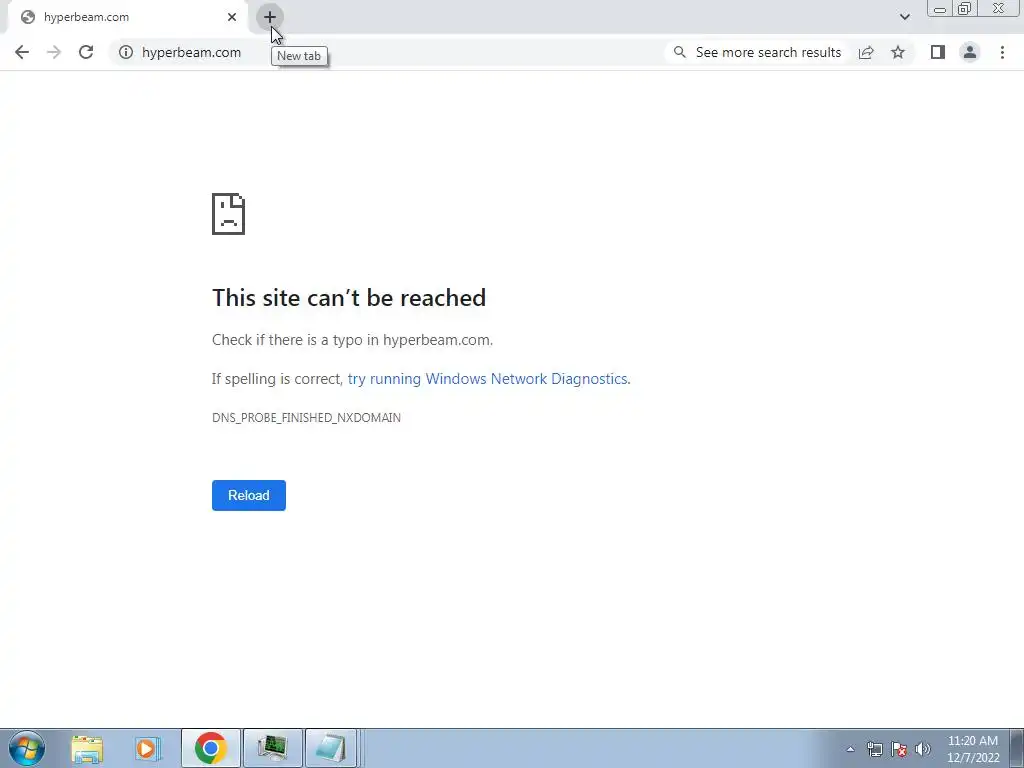The width and height of the screenshot is (1024, 768).
Task: Open the Chrome profile avatar menu
Action: (x=970, y=52)
